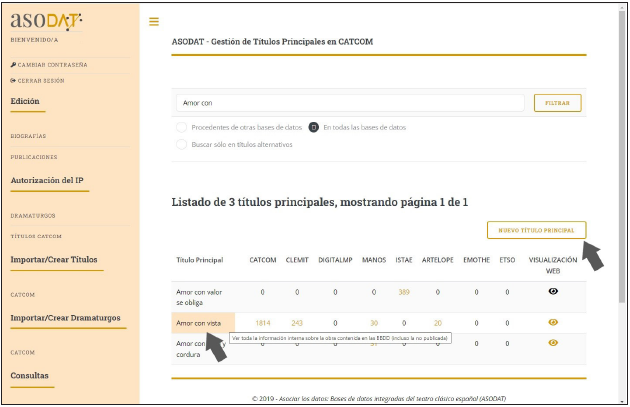The width and height of the screenshot is (630, 407).
Task: Click the 389 ISTAE record link
Action: 404,292
